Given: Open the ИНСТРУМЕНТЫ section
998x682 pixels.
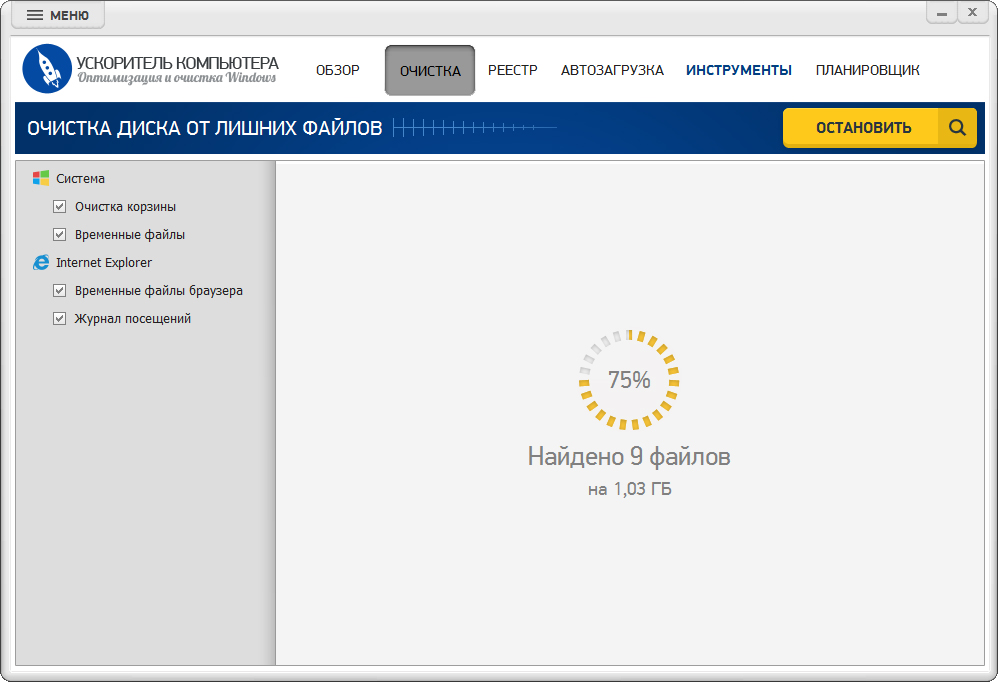Looking at the screenshot, I should [x=738, y=70].
